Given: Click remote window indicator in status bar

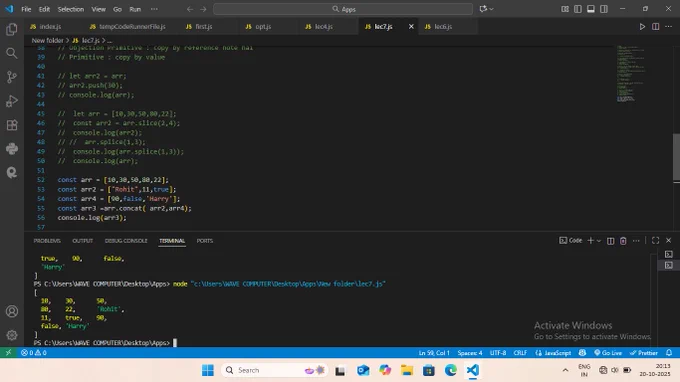Looking at the screenshot, I should [x=8, y=353].
